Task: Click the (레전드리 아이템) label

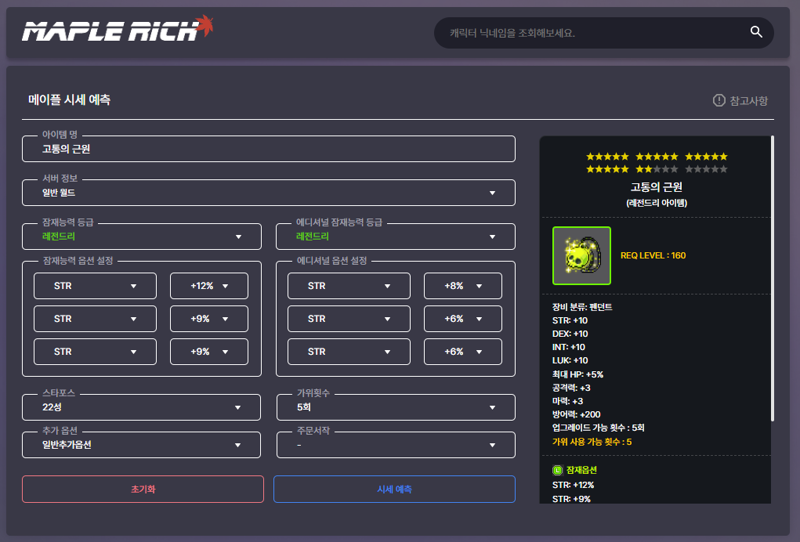Action: click(x=657, y=203)
